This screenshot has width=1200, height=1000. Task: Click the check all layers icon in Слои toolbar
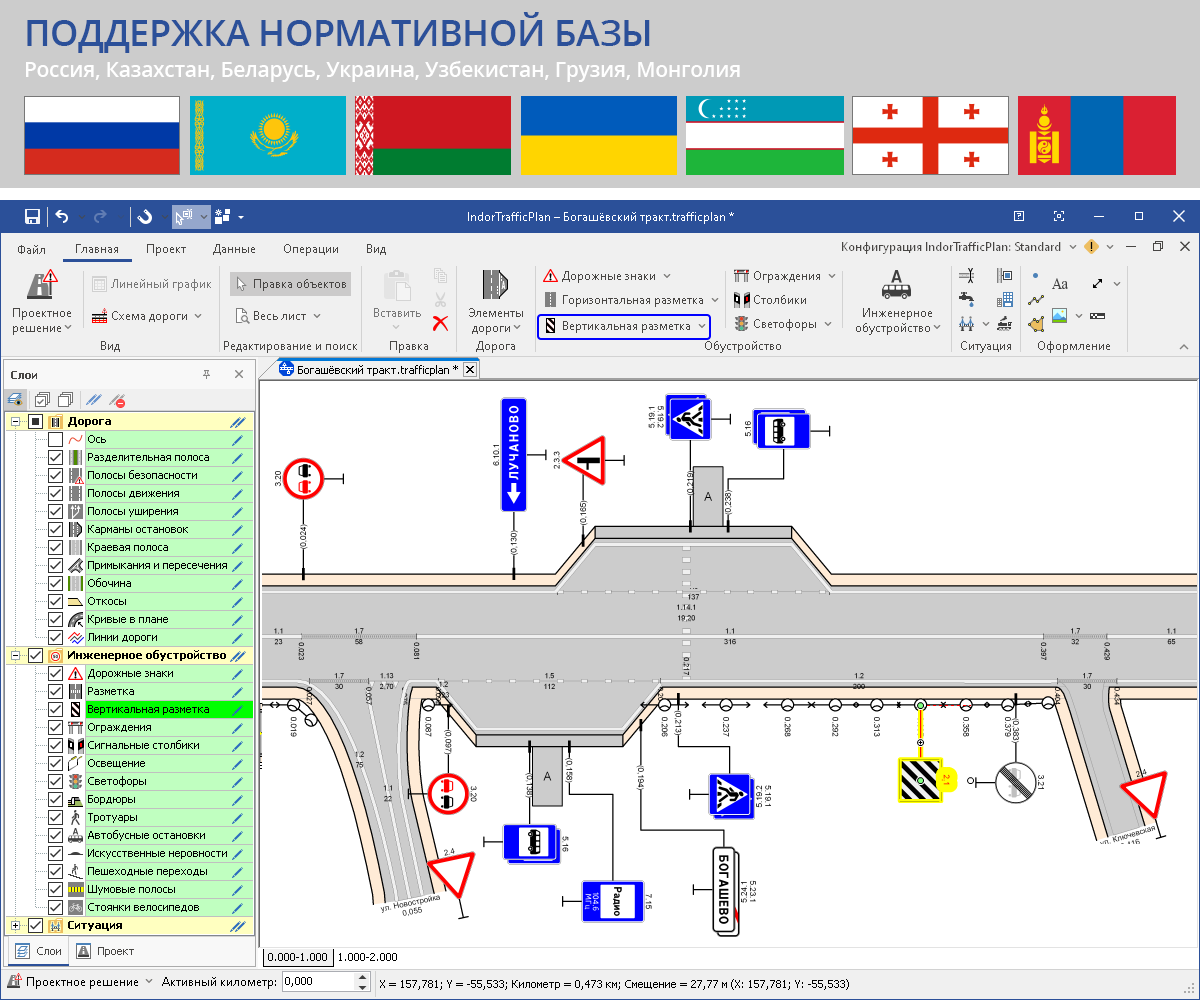42,400
